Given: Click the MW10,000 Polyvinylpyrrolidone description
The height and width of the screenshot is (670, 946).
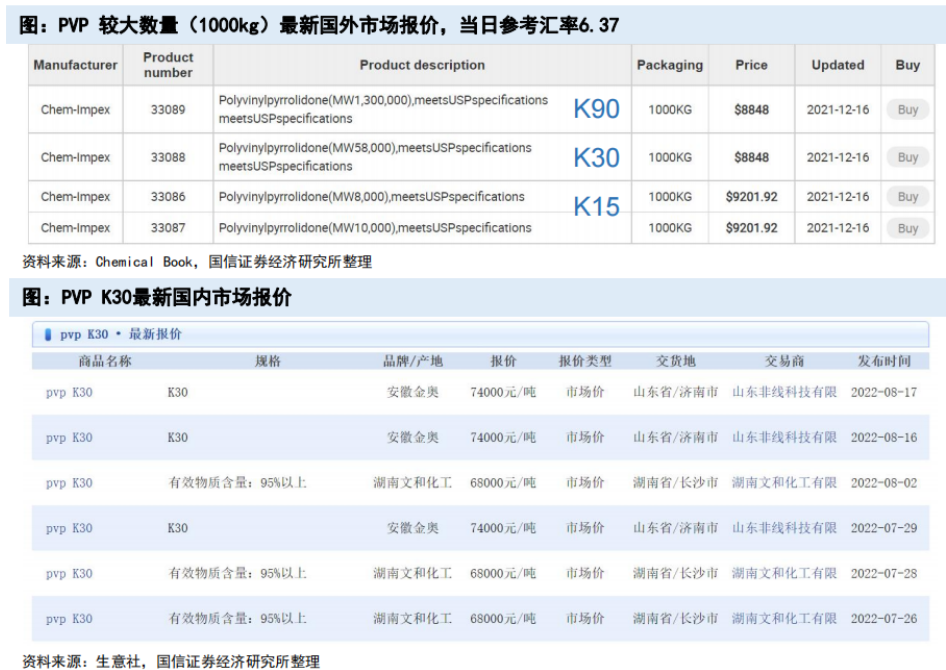Looking at the screenshot, I should pos(375,228).
